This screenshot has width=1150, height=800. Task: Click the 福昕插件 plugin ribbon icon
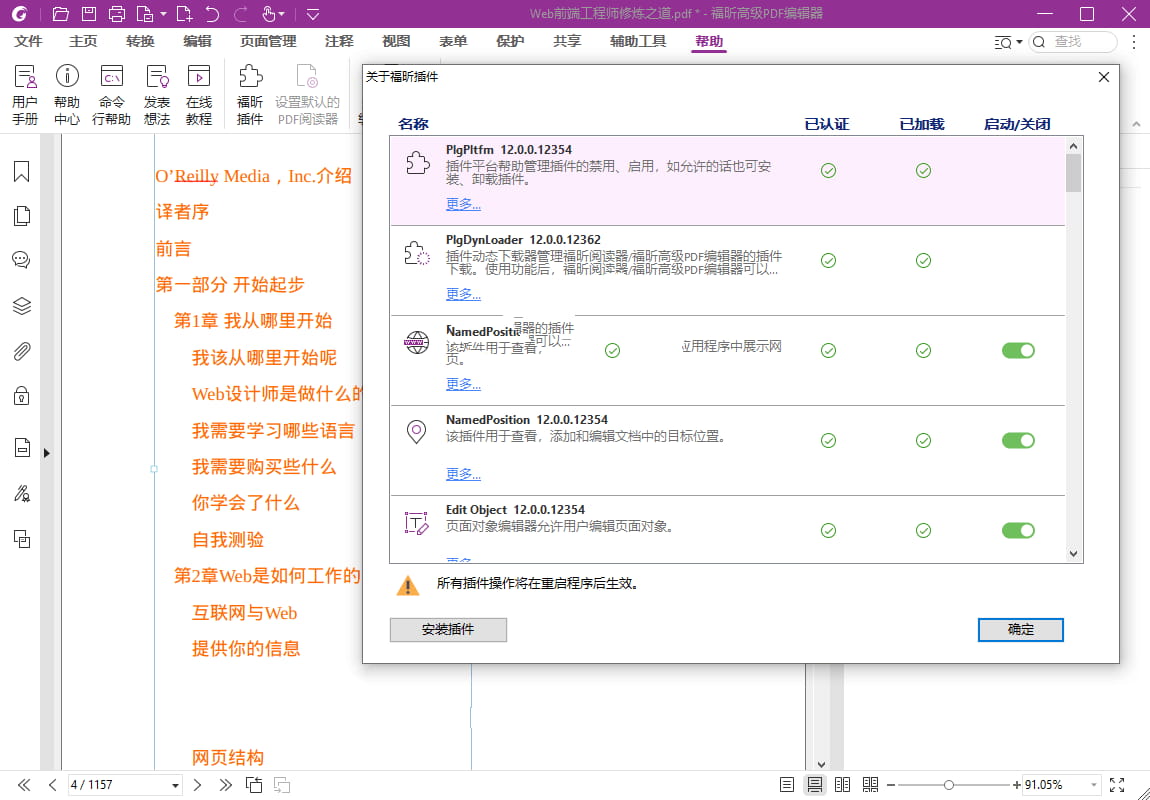click(250, 95)
